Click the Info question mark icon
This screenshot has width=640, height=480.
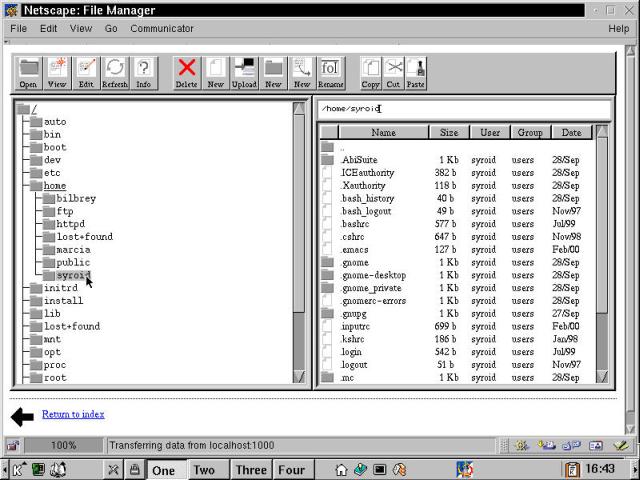(144, 72)
